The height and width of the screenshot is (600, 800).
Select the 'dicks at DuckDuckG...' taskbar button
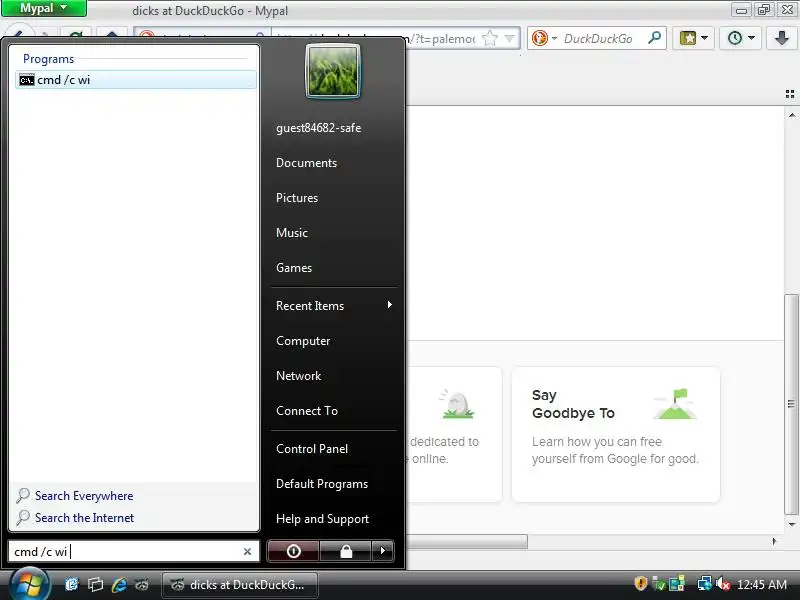pos(240,585)
